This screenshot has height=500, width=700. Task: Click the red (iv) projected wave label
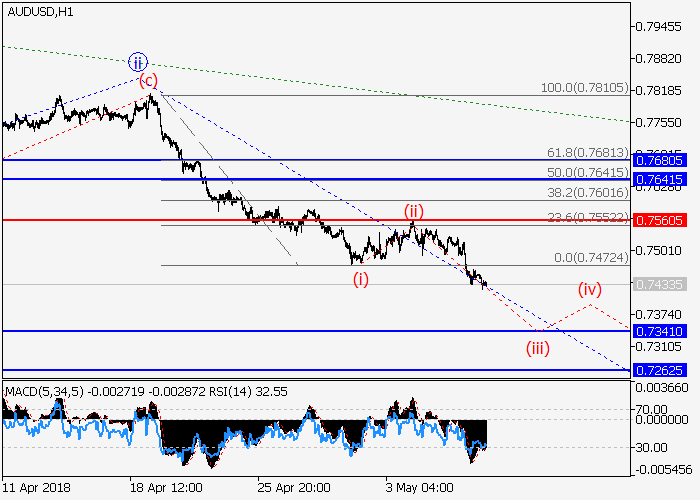tap(590, 289)
